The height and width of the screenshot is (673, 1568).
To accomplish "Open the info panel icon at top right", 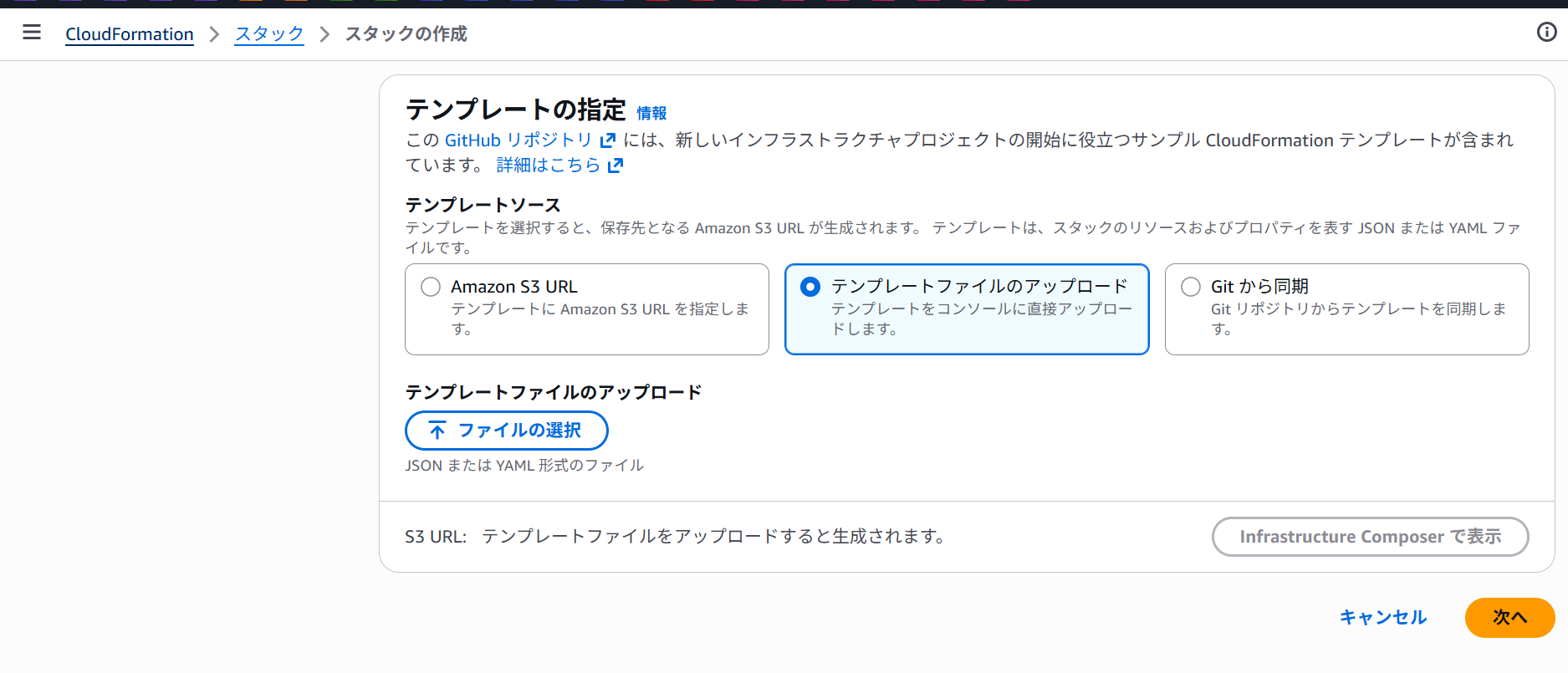I will click(x=1546, y=33).
